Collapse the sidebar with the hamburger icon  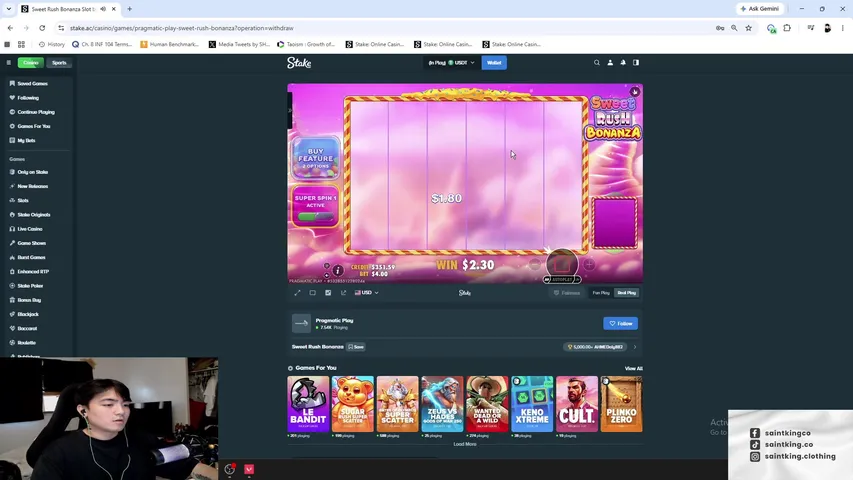[x=9, y=63]
